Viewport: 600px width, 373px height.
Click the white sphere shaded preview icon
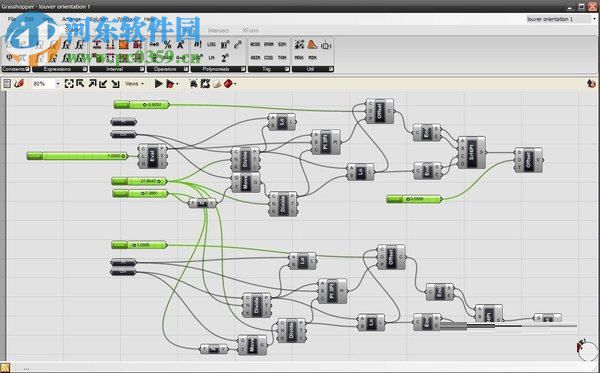(217, 83)
